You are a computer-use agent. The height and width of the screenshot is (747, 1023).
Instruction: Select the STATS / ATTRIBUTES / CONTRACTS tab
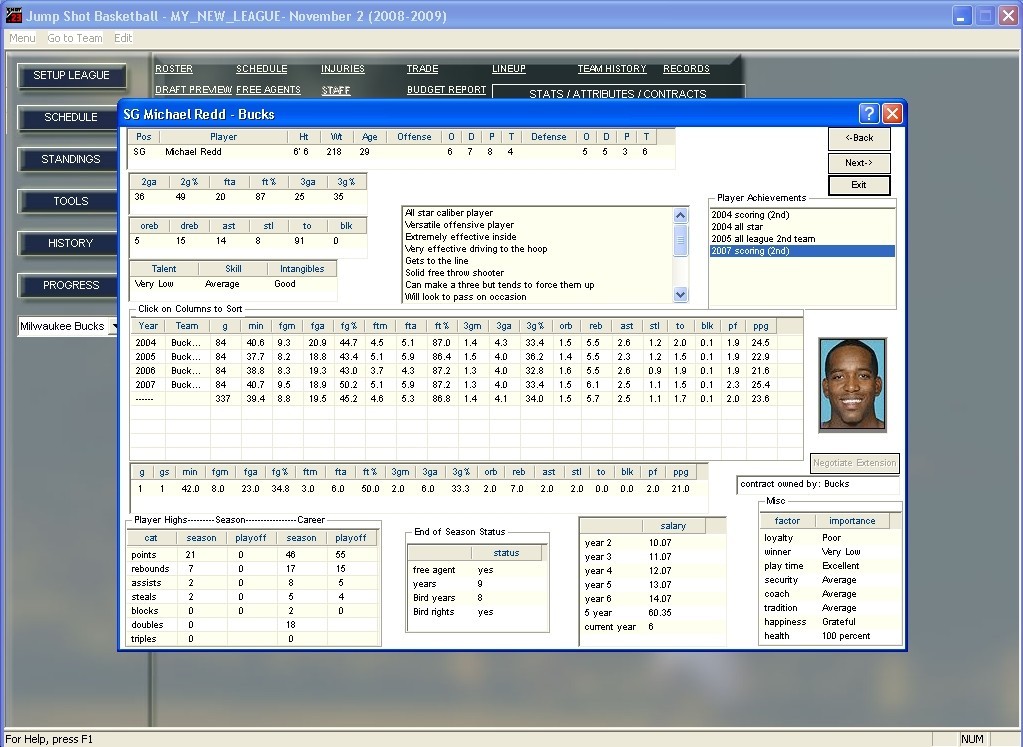[x=617, y=94]
